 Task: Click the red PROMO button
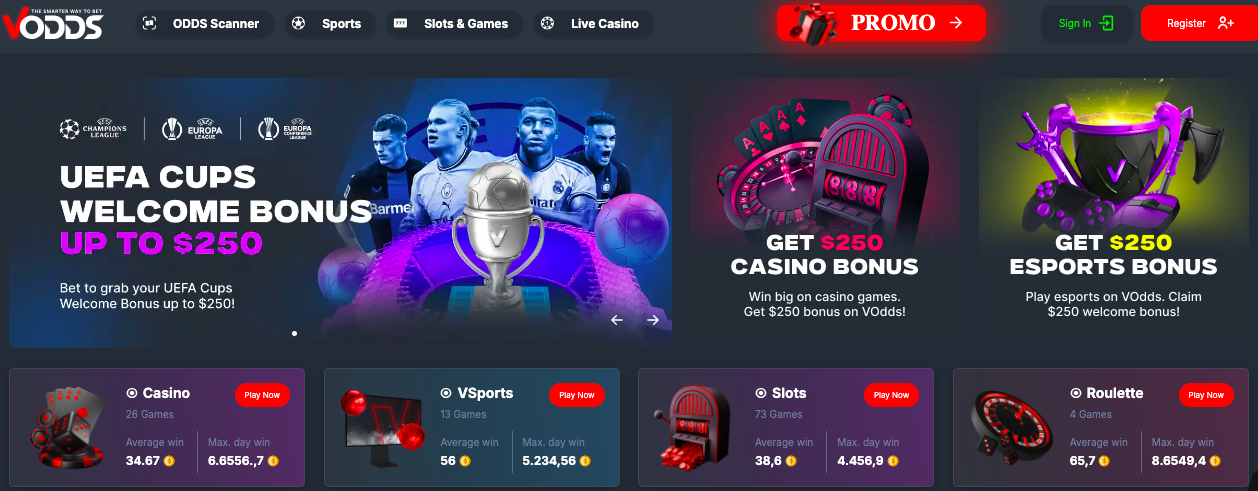881,23
